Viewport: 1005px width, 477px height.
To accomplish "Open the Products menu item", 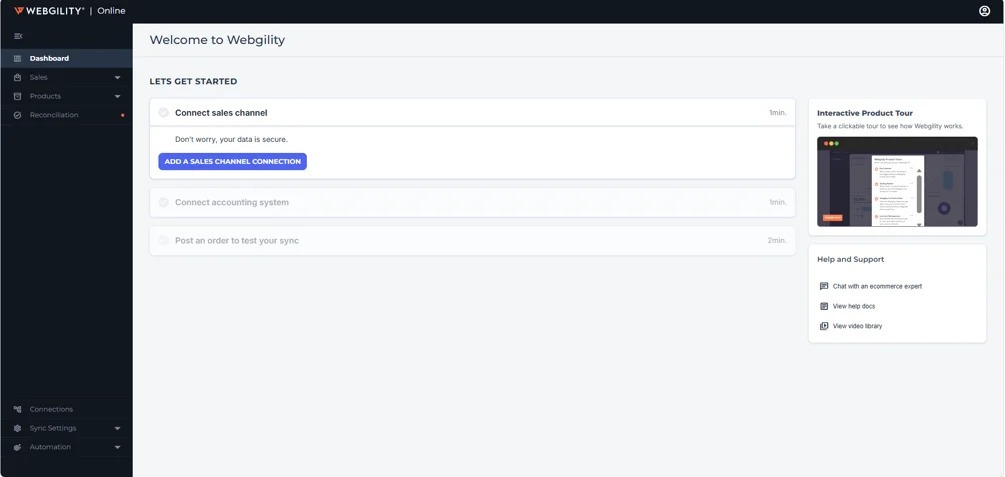I will tap(66, 96).
